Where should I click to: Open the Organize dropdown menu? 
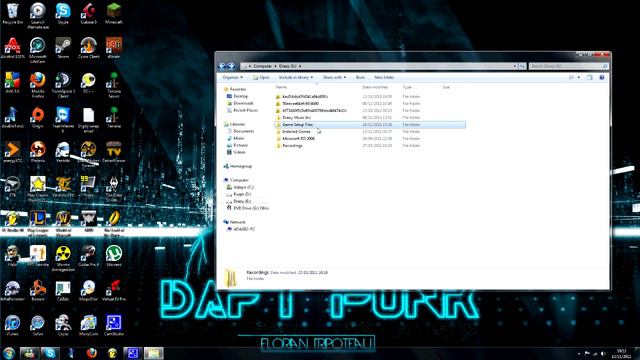pos(232,77)
